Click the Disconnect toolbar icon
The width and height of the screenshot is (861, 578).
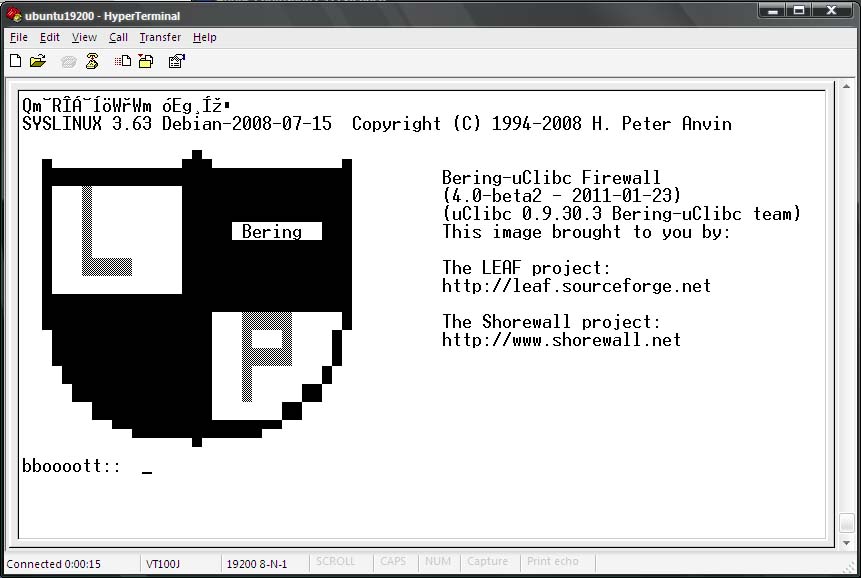point(92,61)
